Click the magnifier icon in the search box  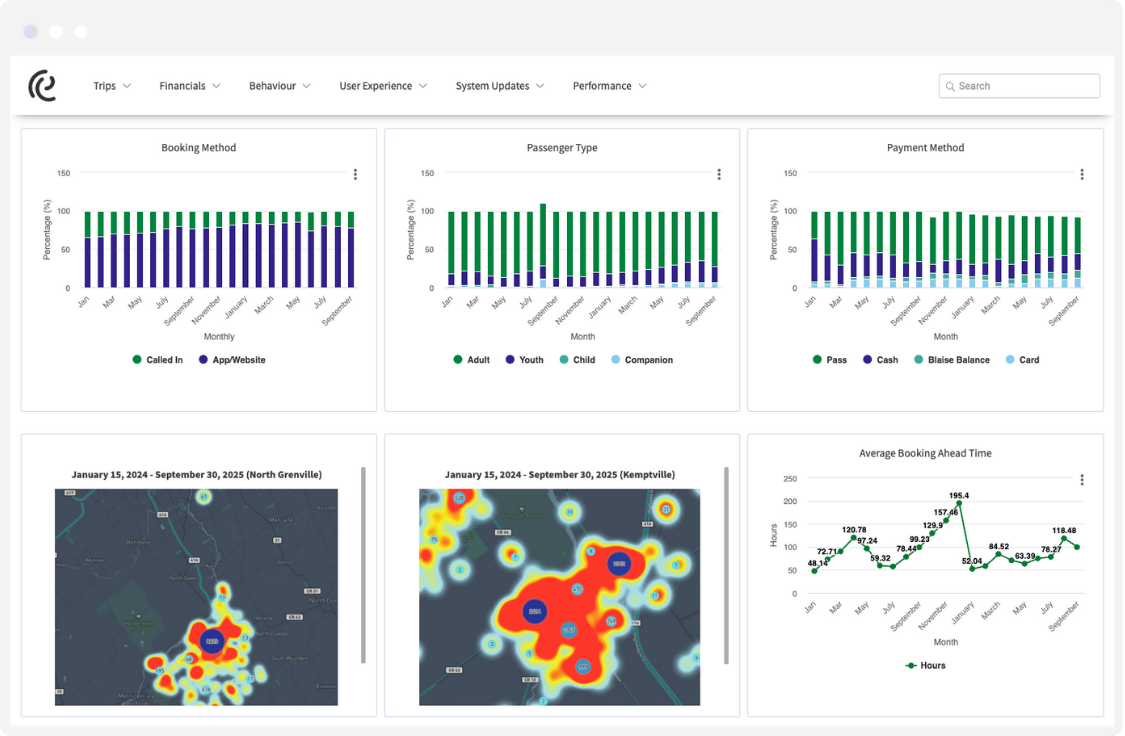coord(950,86)
